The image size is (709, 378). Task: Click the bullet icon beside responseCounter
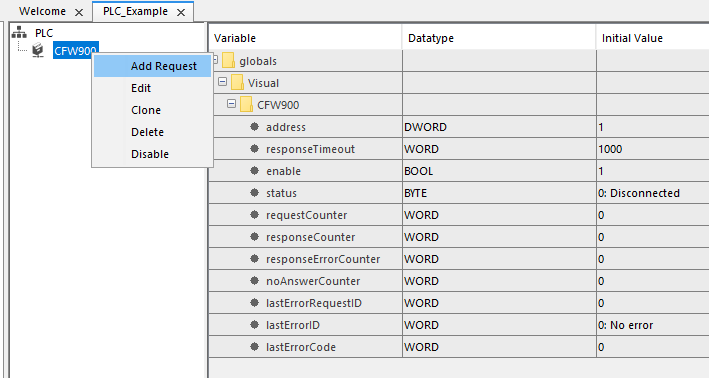pos(255,236)
